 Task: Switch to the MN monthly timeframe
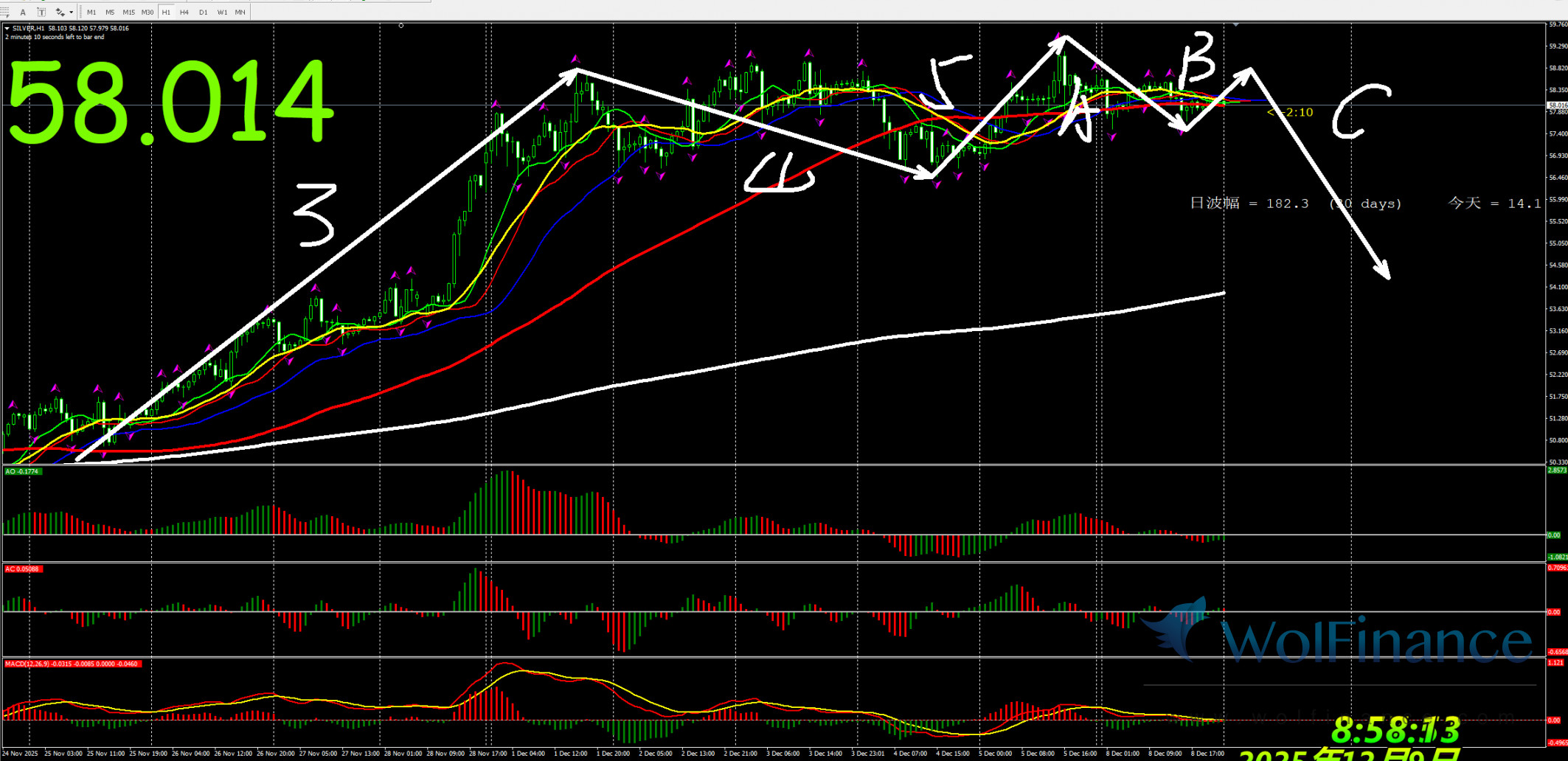coord(240,12)
